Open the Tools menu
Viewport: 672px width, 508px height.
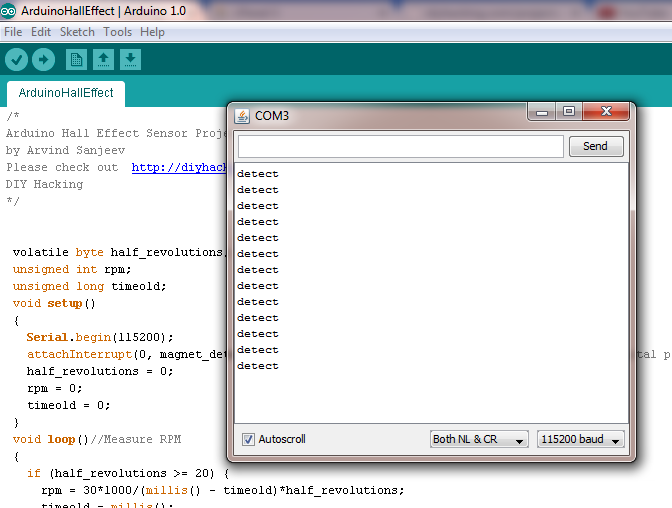[x=117, y=32]
